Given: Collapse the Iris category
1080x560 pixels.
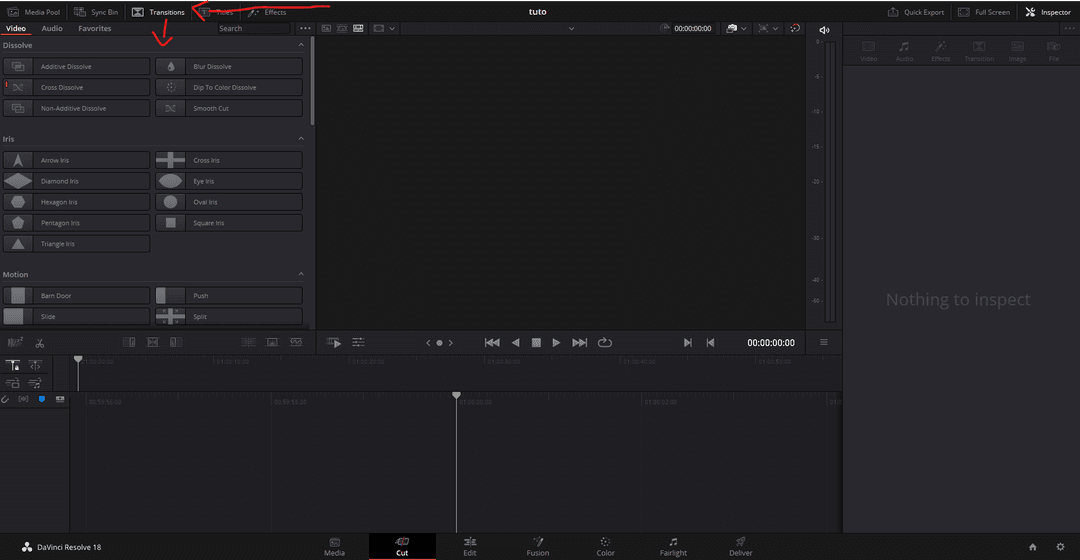Looking at the screenshot, I should point(301,138).
